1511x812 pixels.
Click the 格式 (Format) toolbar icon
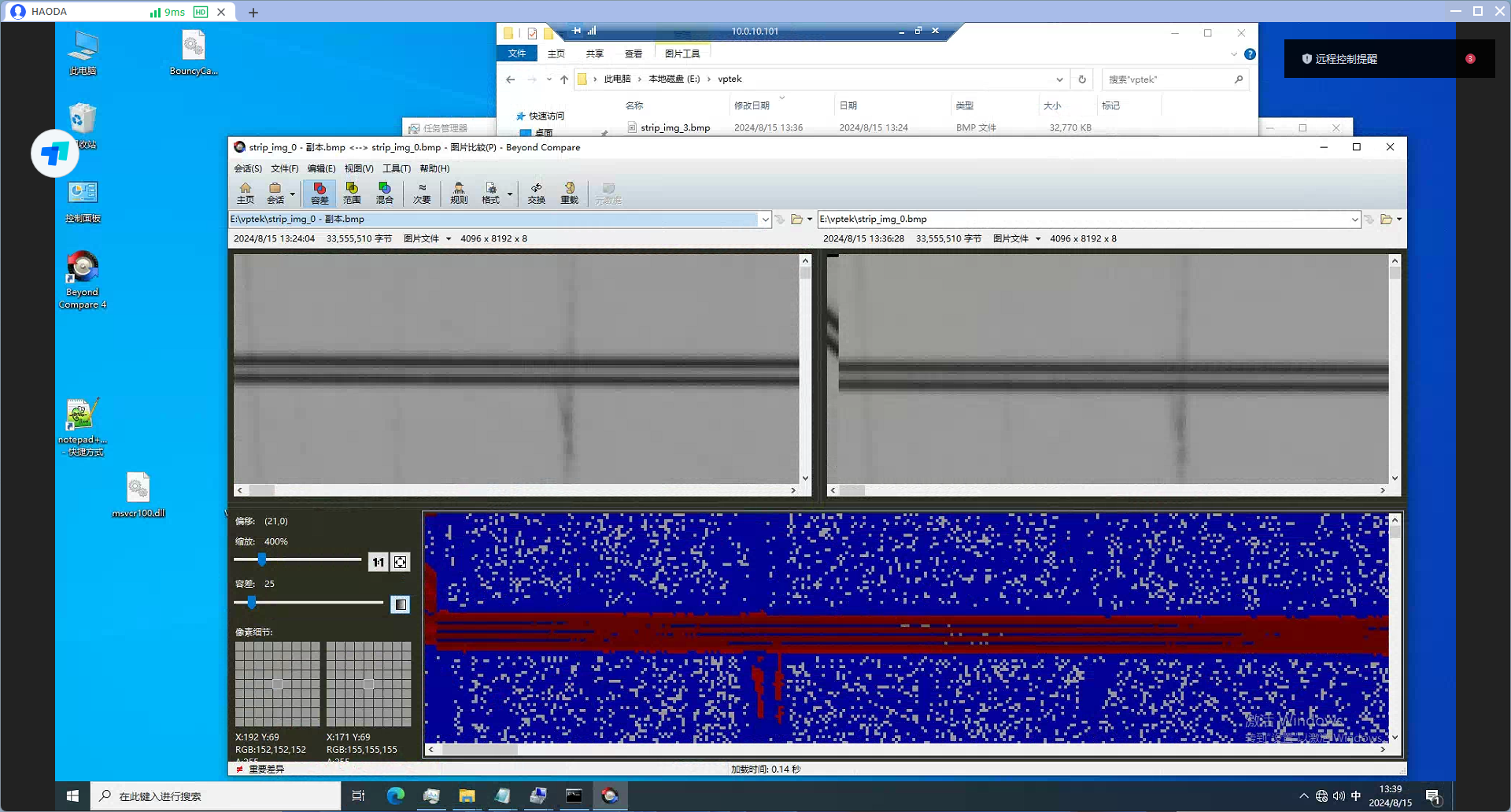click(x=490, y=193)
